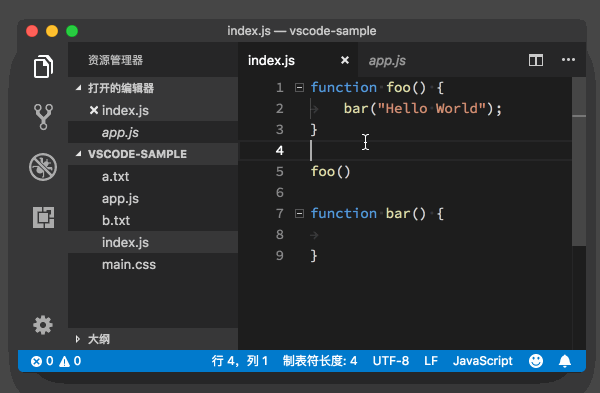Image resolution: width=600 pixels, height=393 pixels.
Task: Close the index.js editor tab
Action: (x=345, y=60)
